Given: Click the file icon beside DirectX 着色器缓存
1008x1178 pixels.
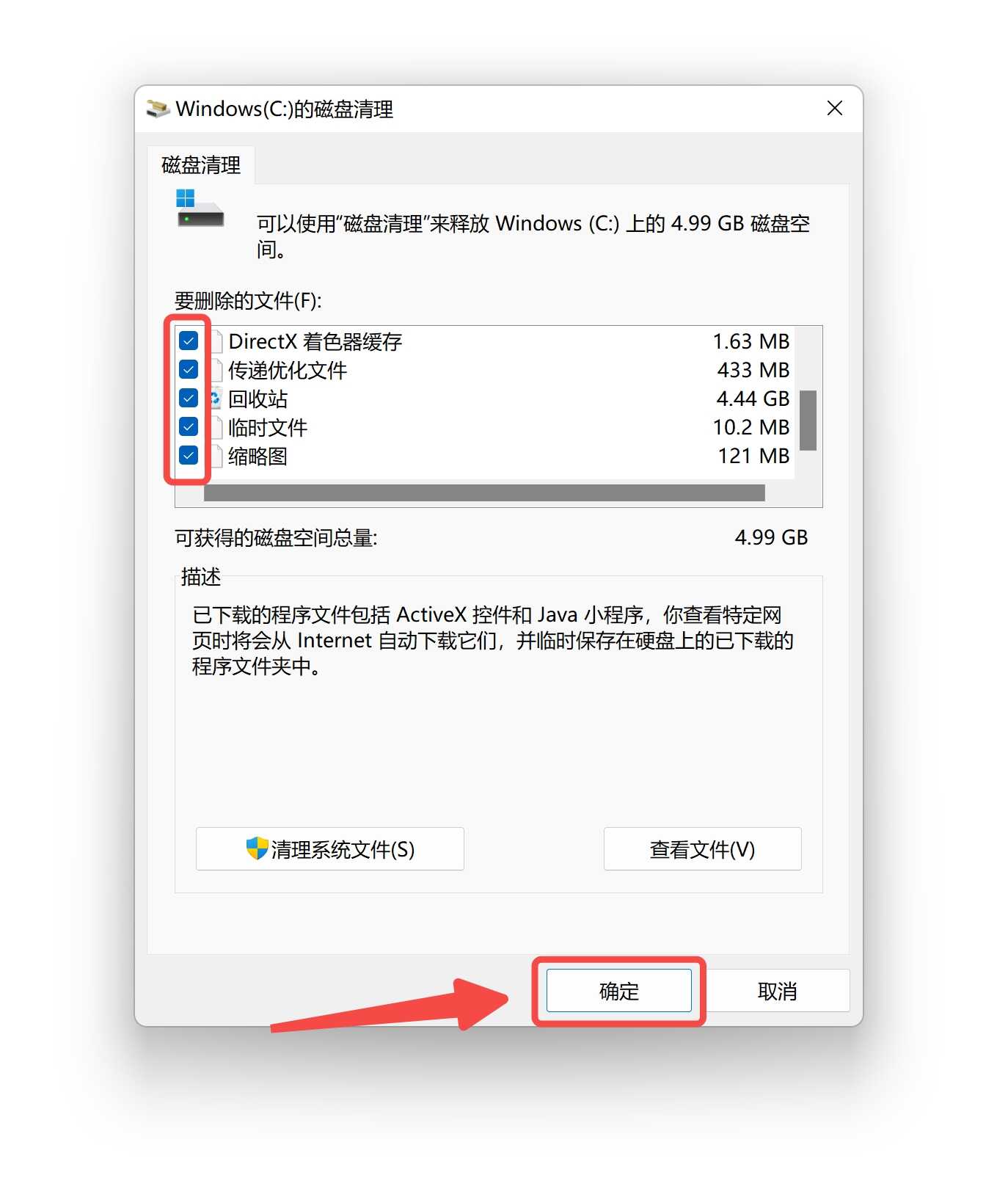Looking at the screenshot, I should (217, 341).
